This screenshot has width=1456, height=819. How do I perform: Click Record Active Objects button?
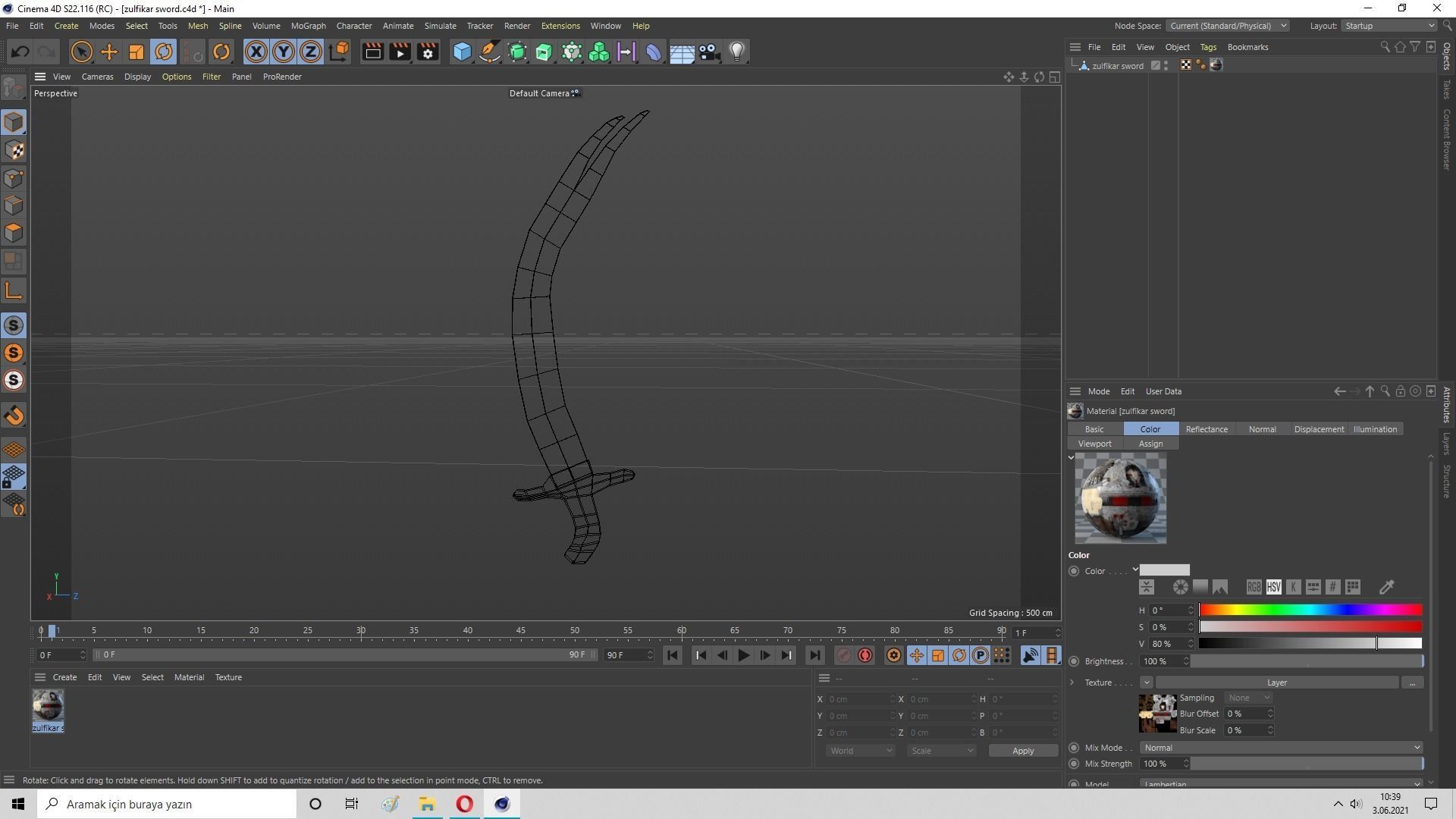click(x=843, y=655)
